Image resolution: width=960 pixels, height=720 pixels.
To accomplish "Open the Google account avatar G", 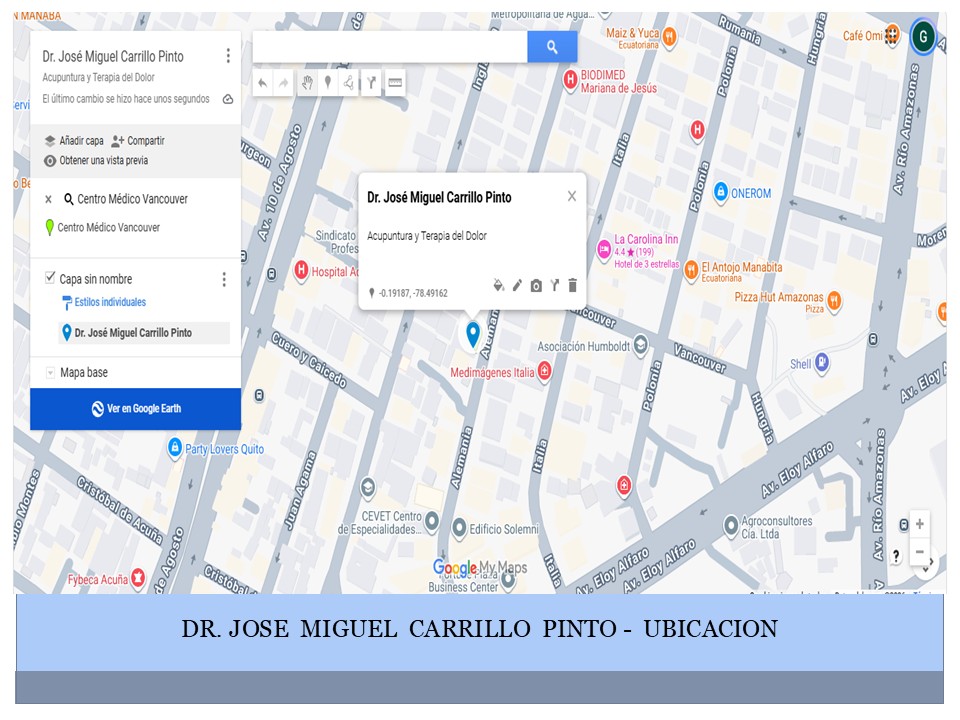I will coord(923,37).
